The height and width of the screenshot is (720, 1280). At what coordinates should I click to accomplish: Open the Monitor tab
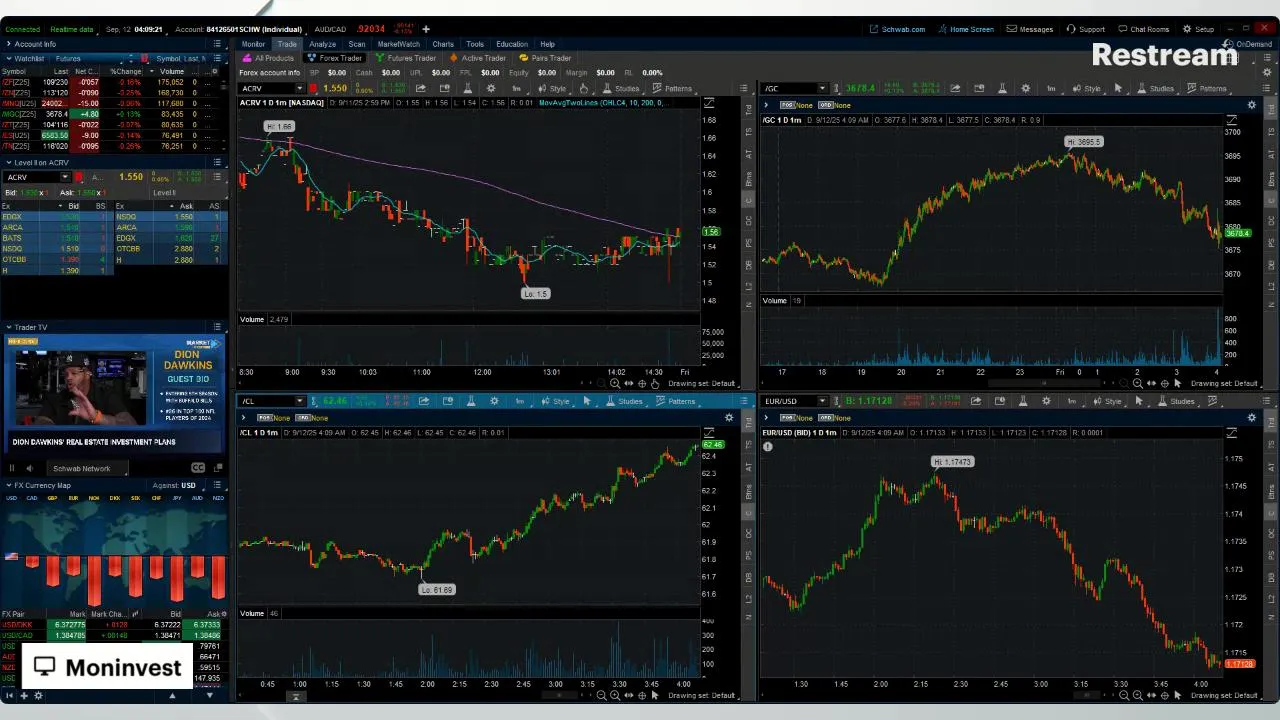(253, 44)
